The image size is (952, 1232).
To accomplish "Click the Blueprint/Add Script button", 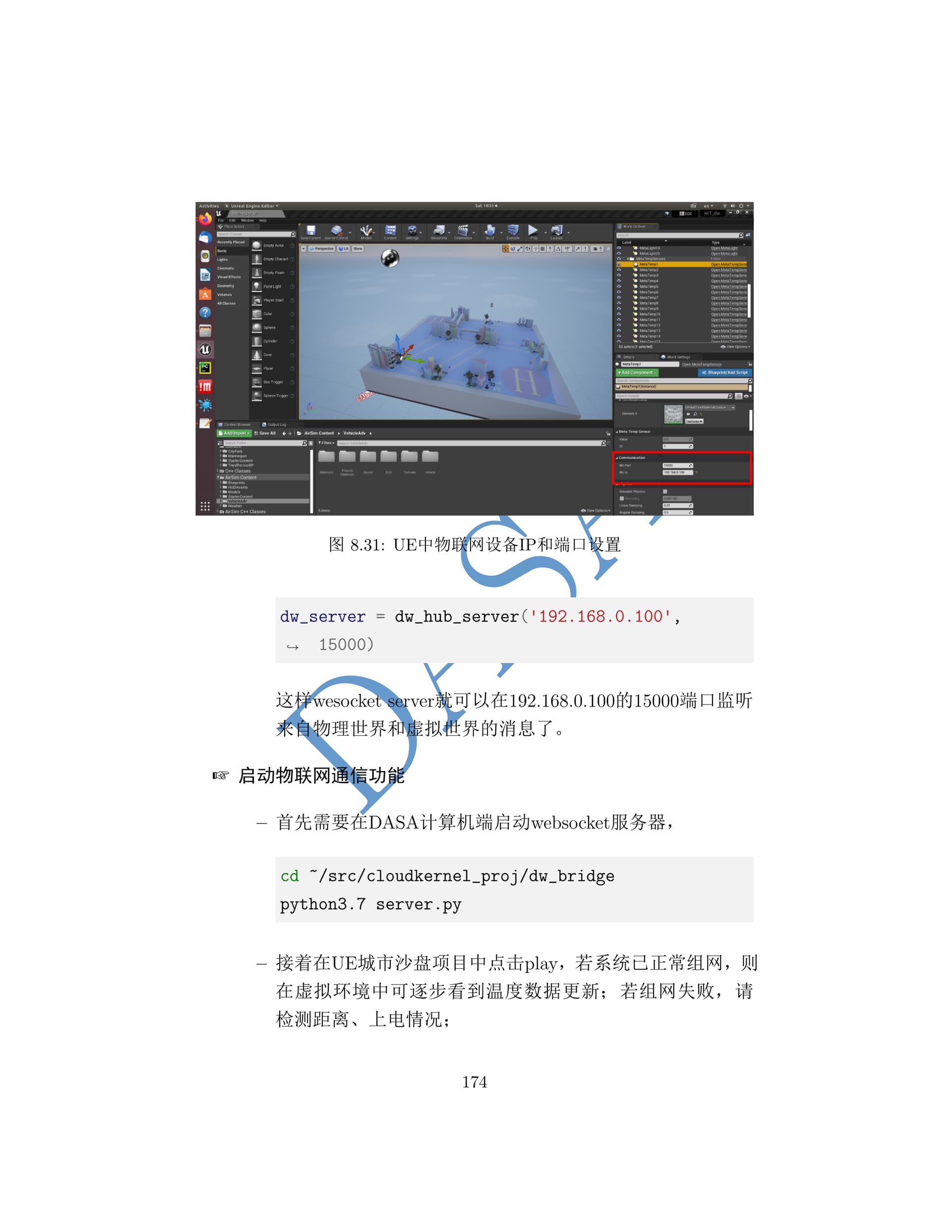I will 724,372.
